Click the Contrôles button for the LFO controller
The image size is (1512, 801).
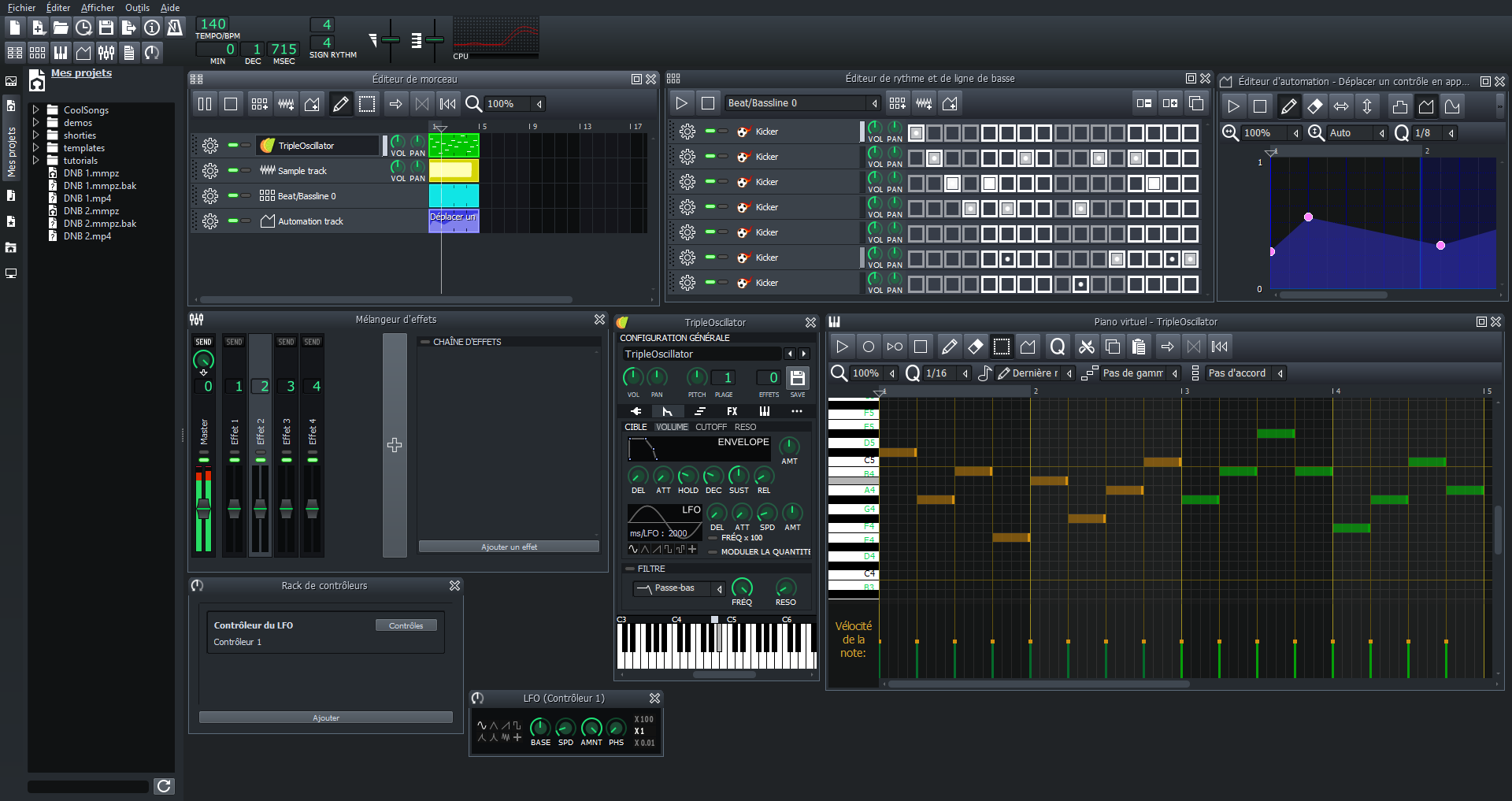(406, 625)
